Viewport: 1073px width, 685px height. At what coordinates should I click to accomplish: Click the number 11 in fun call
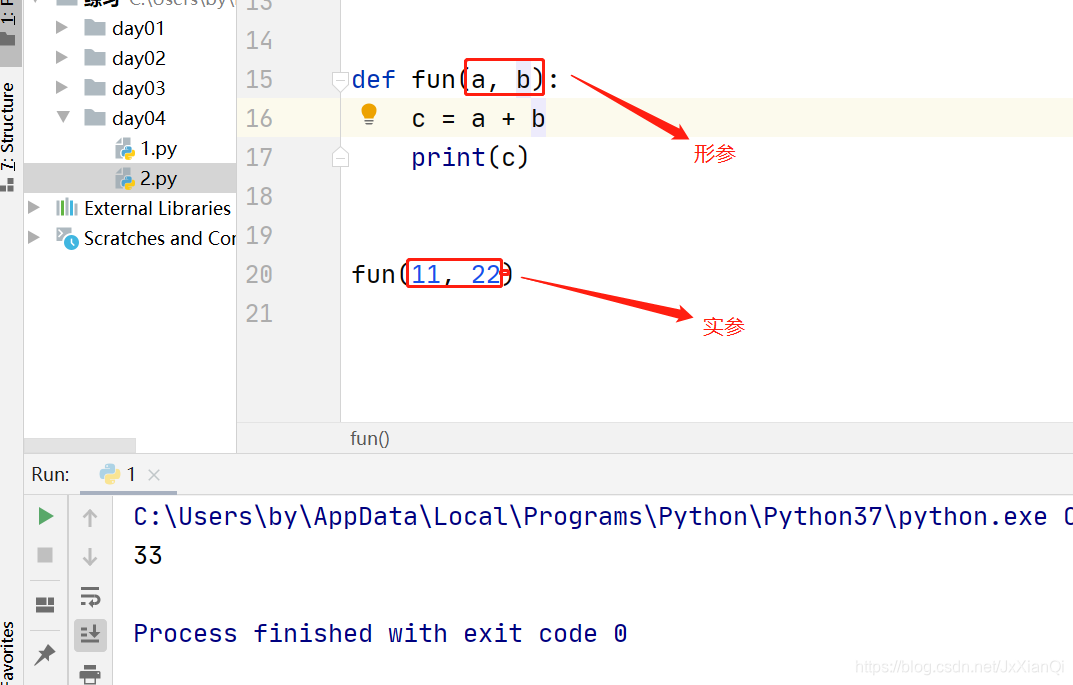[x=426, y=274]
